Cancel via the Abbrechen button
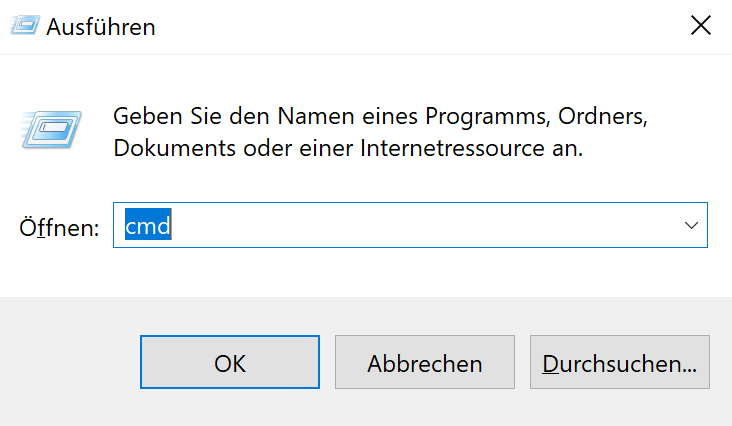The width and height of the screenshot is (732, 426). (x=424, y=362)
